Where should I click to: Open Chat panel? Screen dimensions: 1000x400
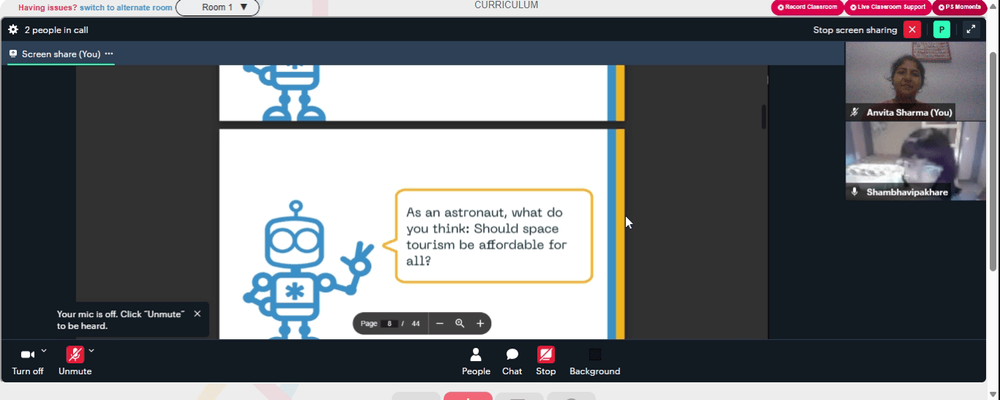(x=511, y=361)
